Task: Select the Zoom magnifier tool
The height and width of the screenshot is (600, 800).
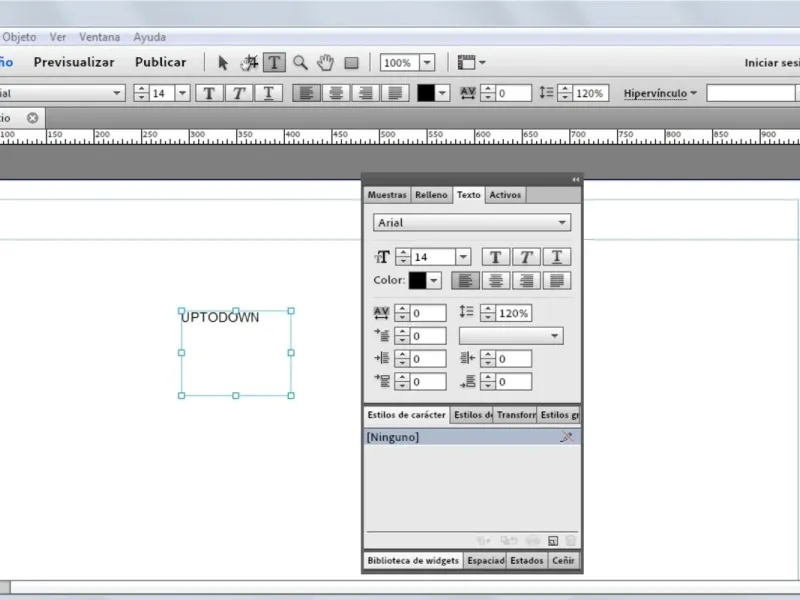Action: pyautogui.click(x=301, y=63)
